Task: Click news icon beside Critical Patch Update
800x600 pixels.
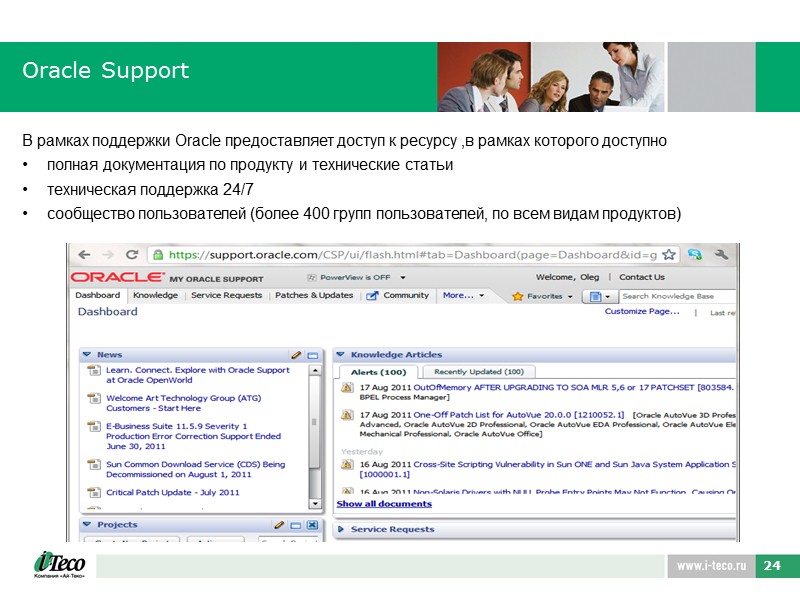Action: (94, 492)
